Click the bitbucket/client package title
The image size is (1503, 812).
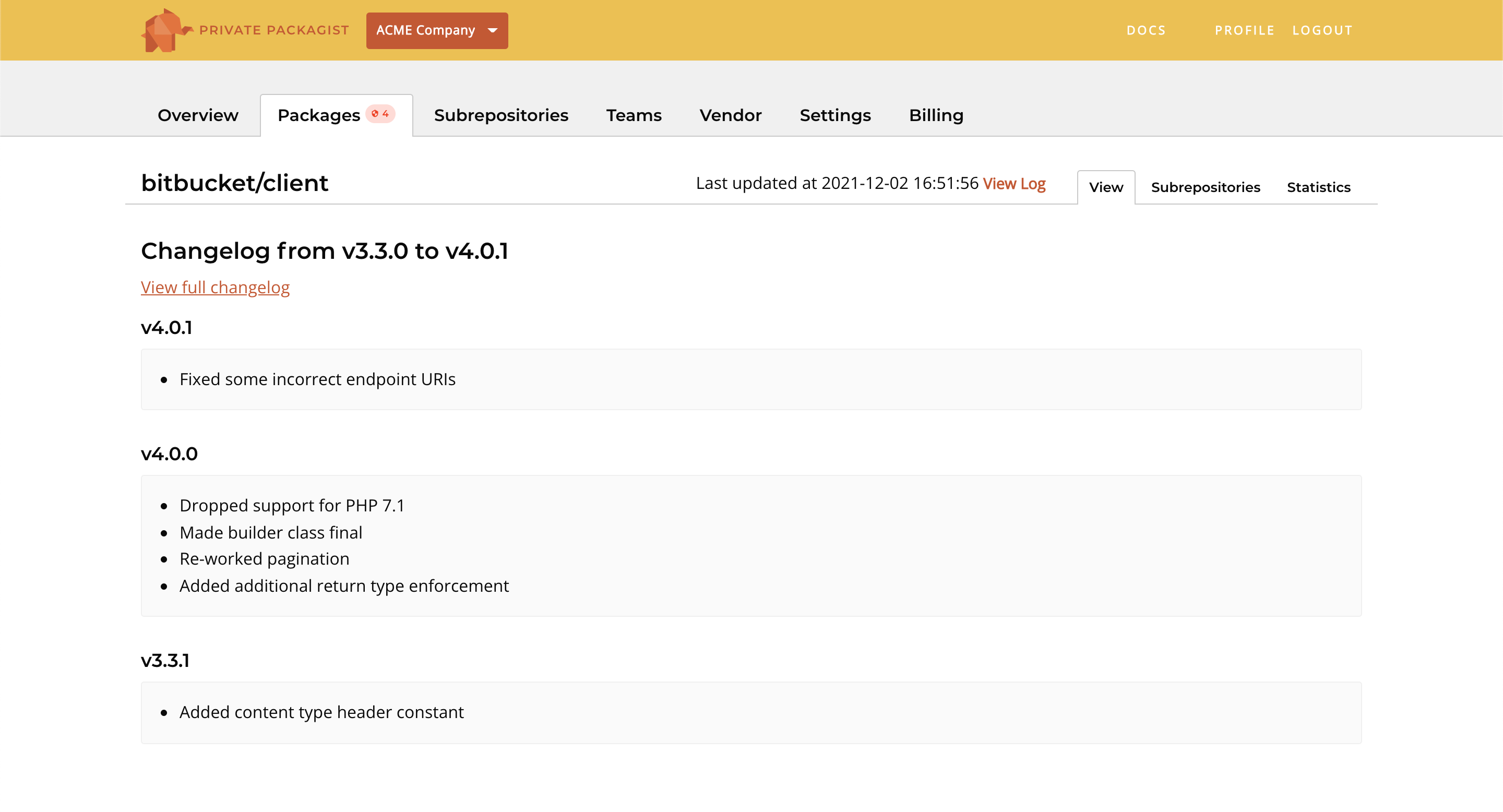(x=234, y=182)
